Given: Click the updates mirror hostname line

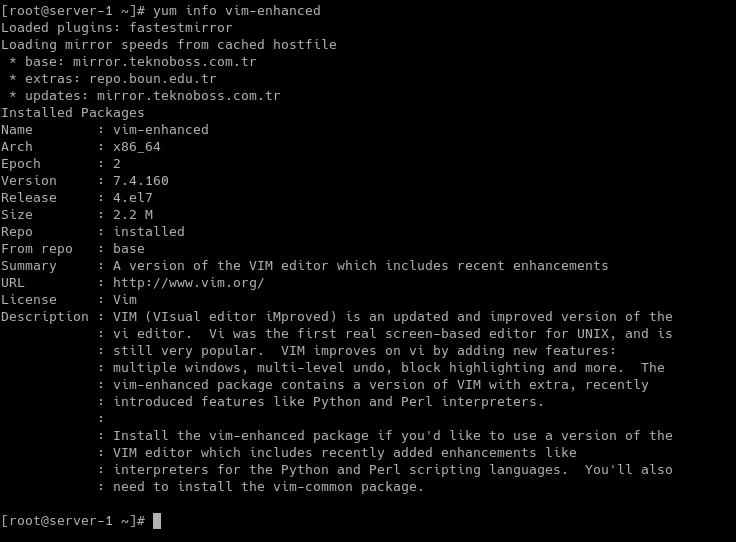Looking at the screenshot, I should [x=145, y=96].
